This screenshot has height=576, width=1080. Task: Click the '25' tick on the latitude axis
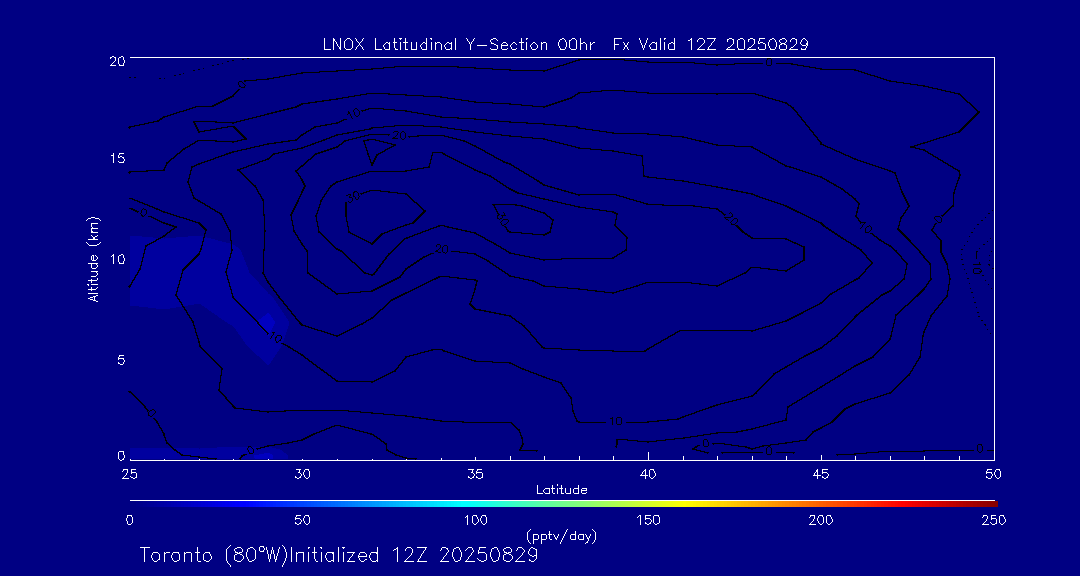click(129, 473)
